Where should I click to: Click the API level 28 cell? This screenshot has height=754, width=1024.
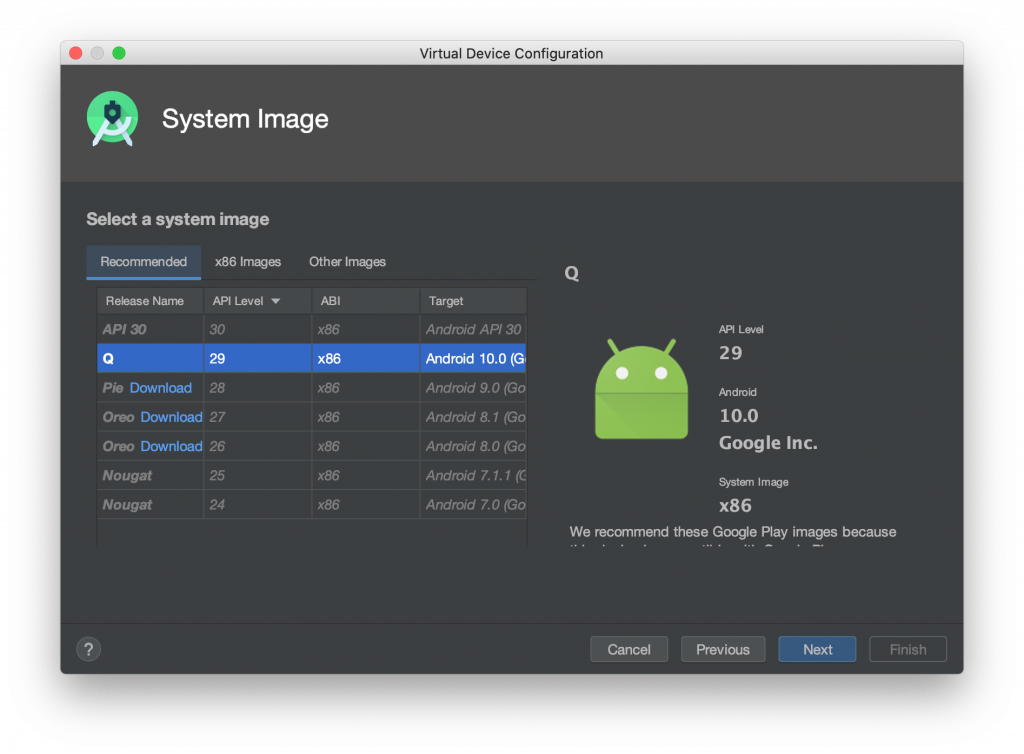(x=258, y=388)
